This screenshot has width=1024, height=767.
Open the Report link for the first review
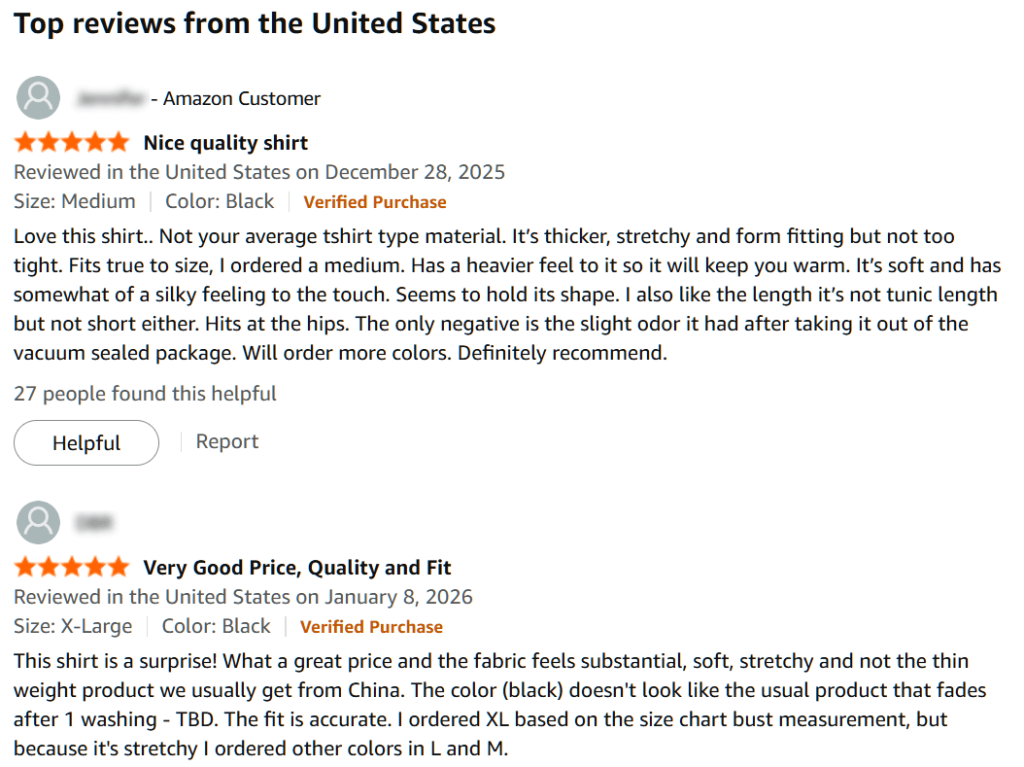pyautogui.click(x=227, y=441)
